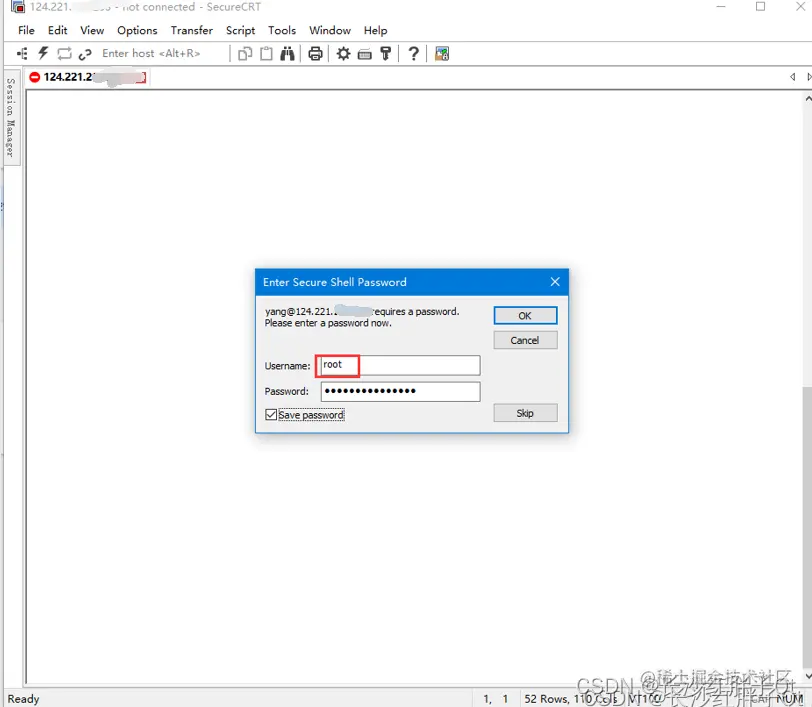This screenshot has width=812, height=707.
Task: Open the Session Manager side tab
Action: (11, 118)
